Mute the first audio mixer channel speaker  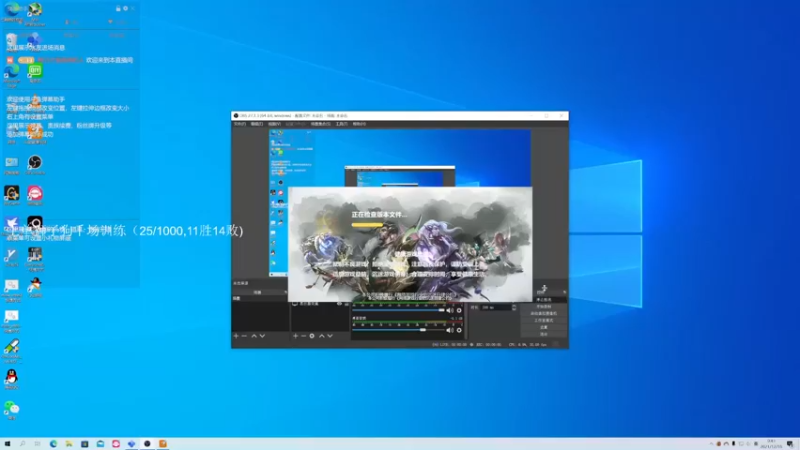click(x=449, y=310)
